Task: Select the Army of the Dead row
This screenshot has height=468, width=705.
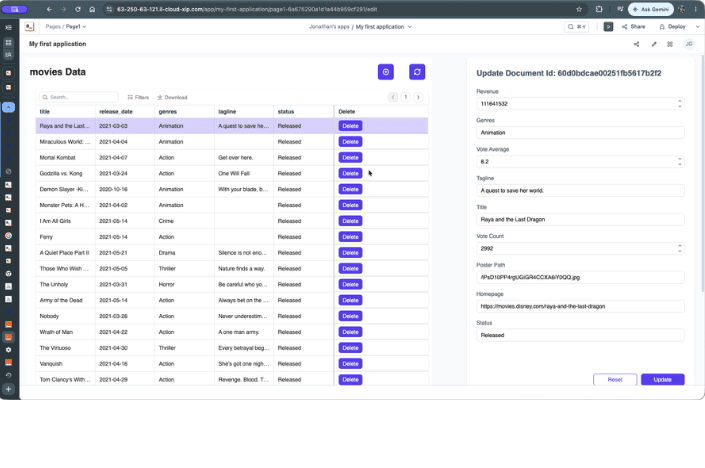Action: tap(232, 300)
